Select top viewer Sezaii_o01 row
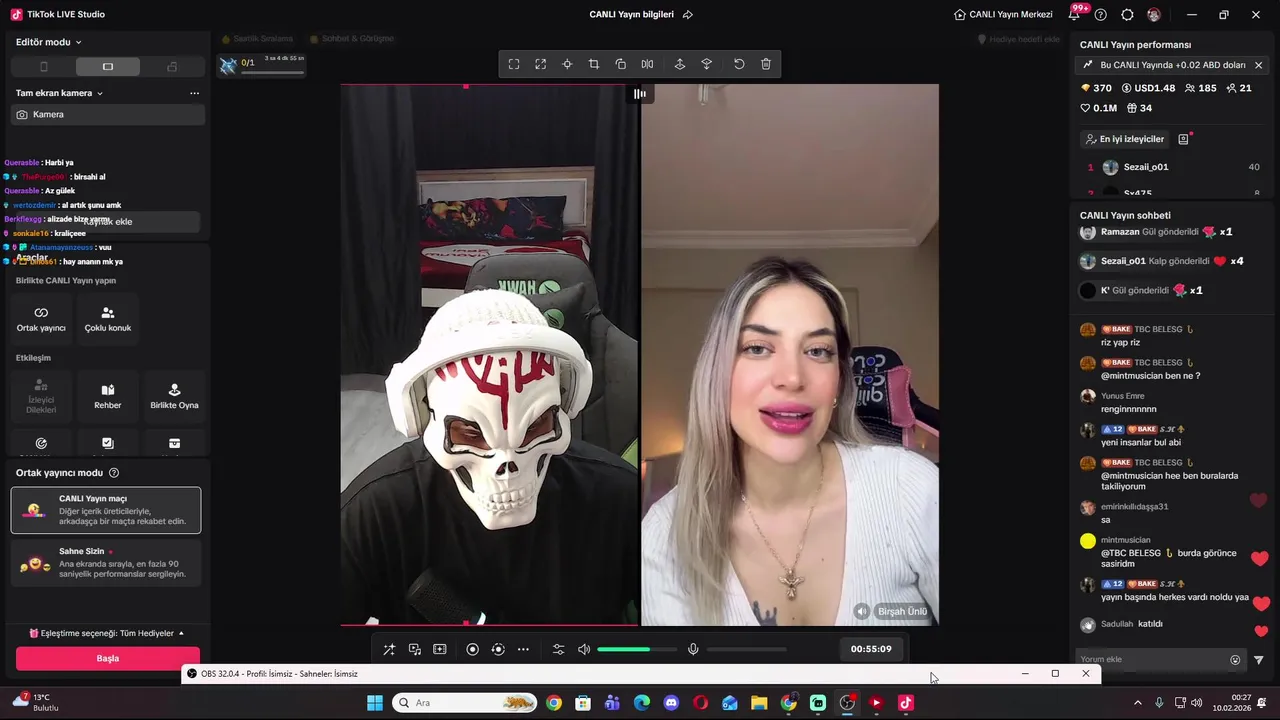This screenshot has height=720, width=1280. (x=1173, y=167)
